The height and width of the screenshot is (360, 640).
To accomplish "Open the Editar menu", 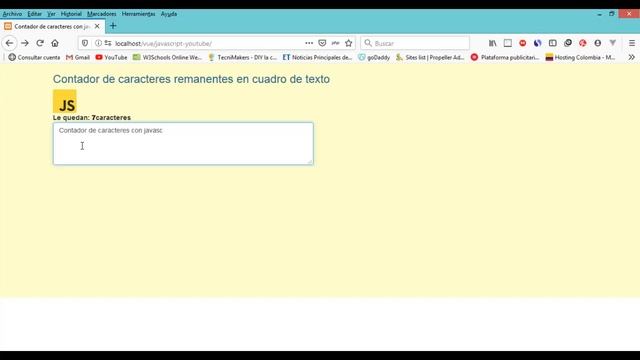I will click(x=35, y=14).
